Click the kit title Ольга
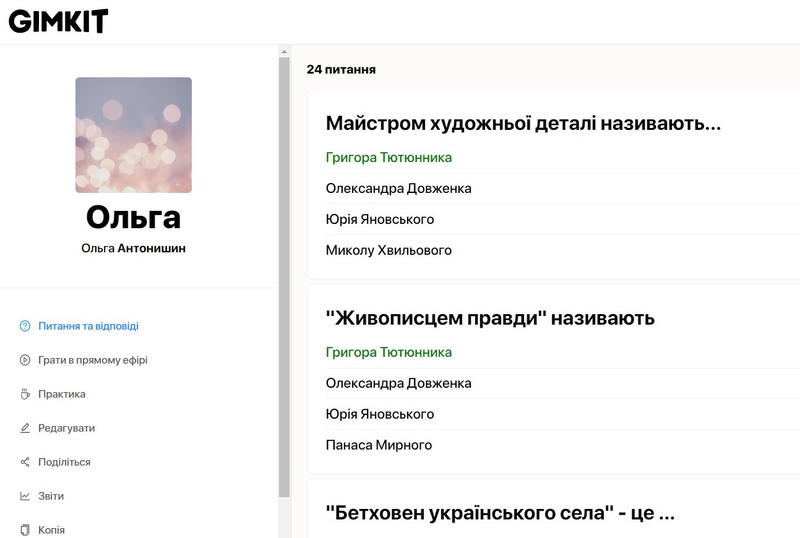Screen dimensions: 800x538 point(134,217)
